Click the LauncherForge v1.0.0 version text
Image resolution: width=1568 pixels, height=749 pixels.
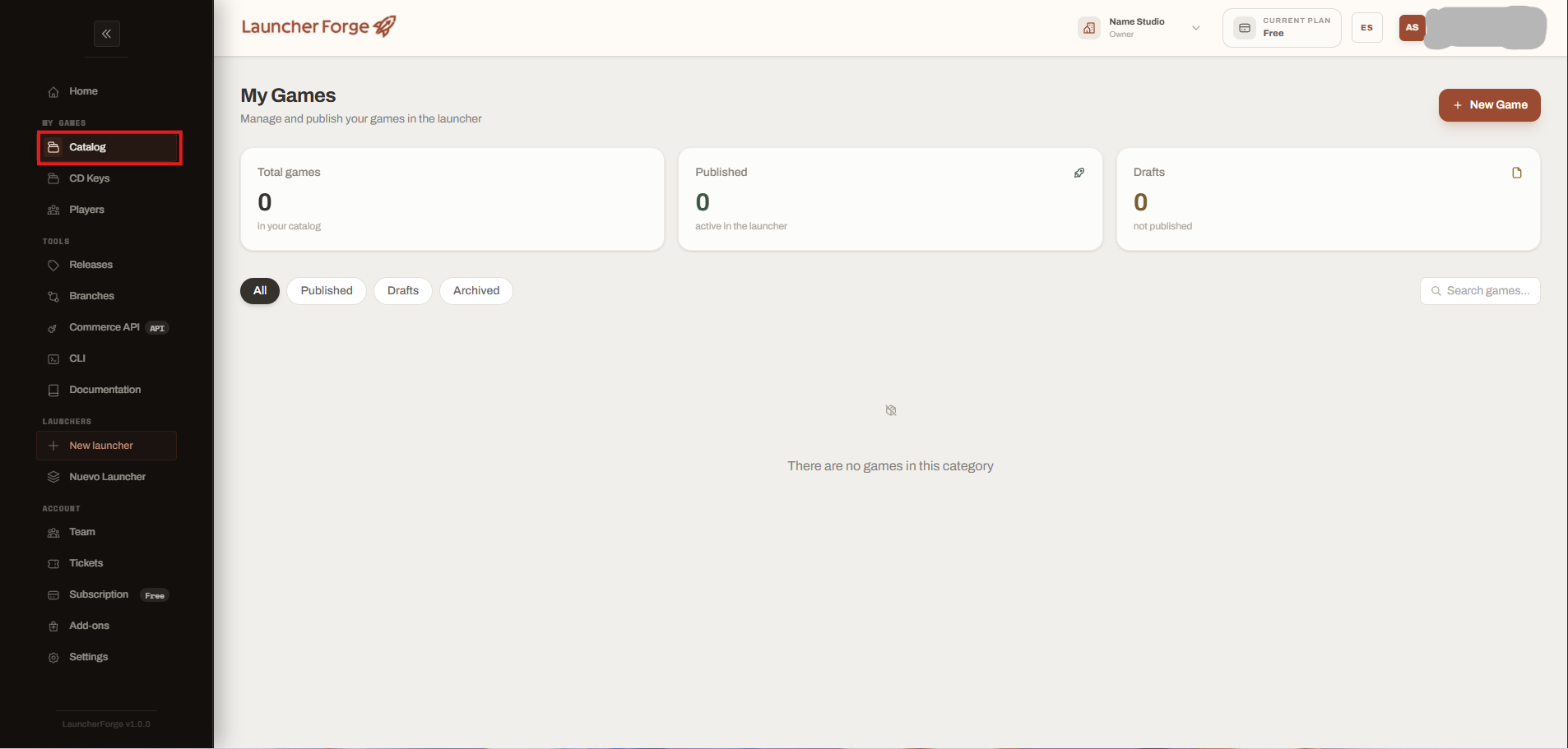point(106,724)
